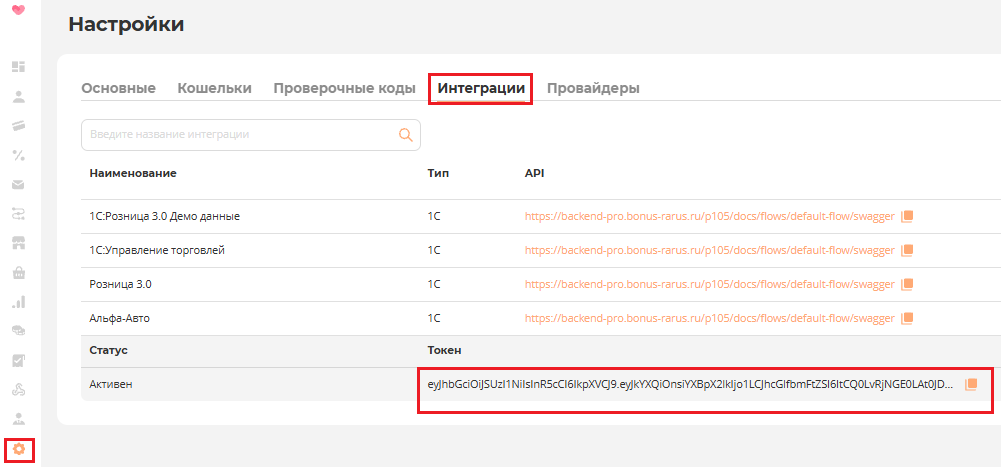This screenshot has height=467, width=1001.
Task: Click the search magnifier icon
Action: pos(406,135)
